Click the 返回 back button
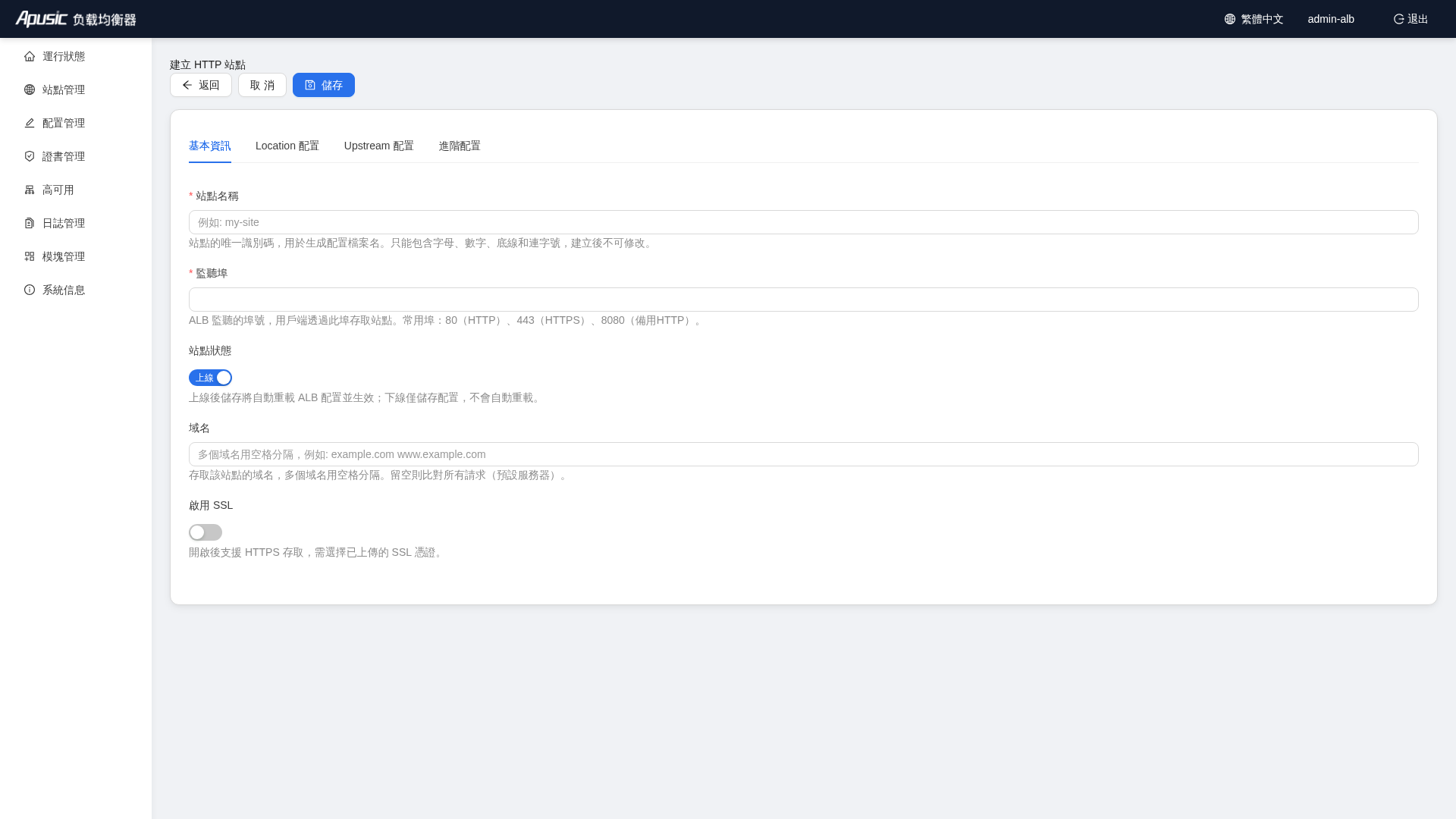The image size is (1456, 819). (x=201, y=85)
